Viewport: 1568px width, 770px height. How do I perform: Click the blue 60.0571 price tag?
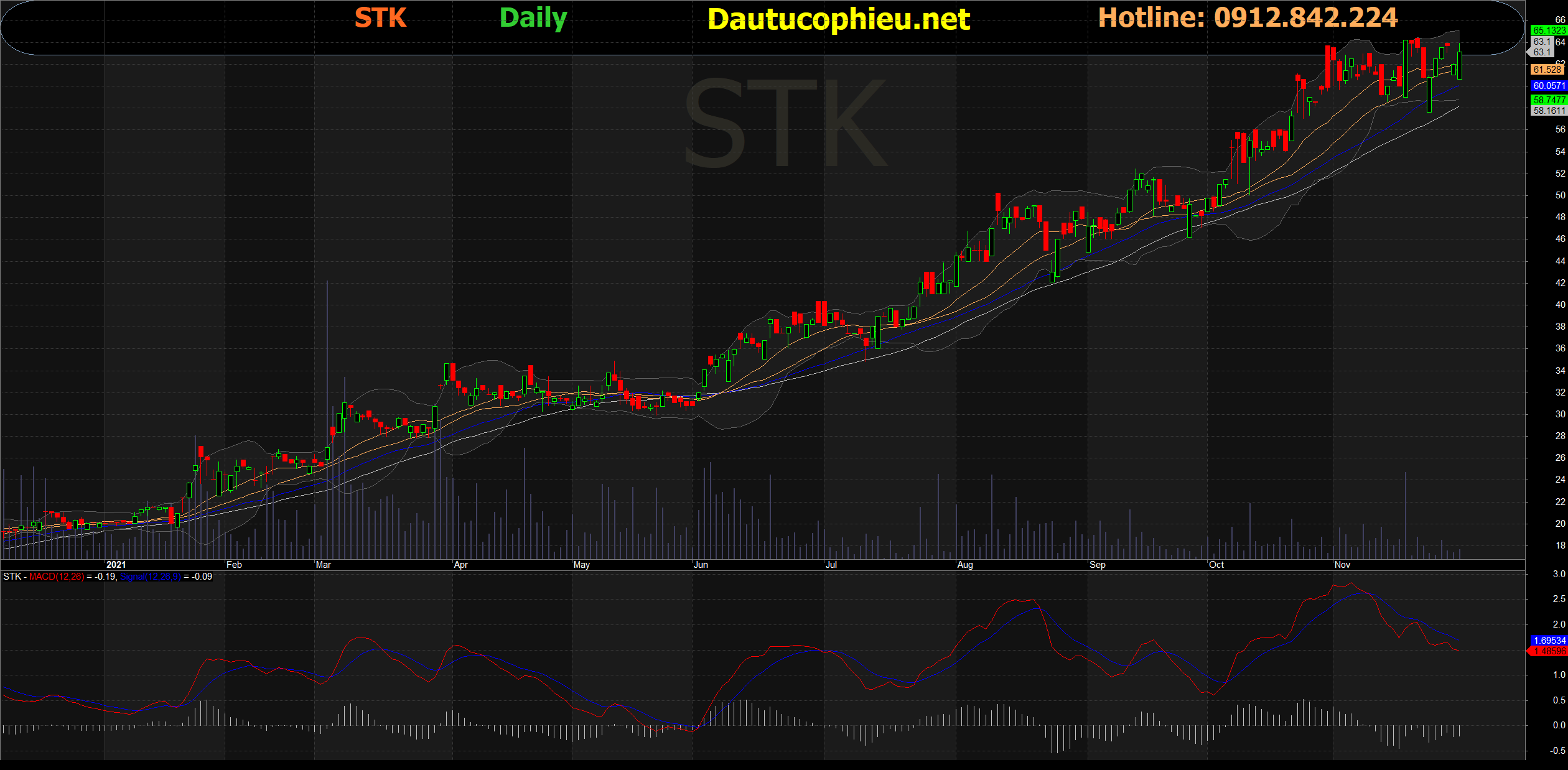click(1548, 86)
